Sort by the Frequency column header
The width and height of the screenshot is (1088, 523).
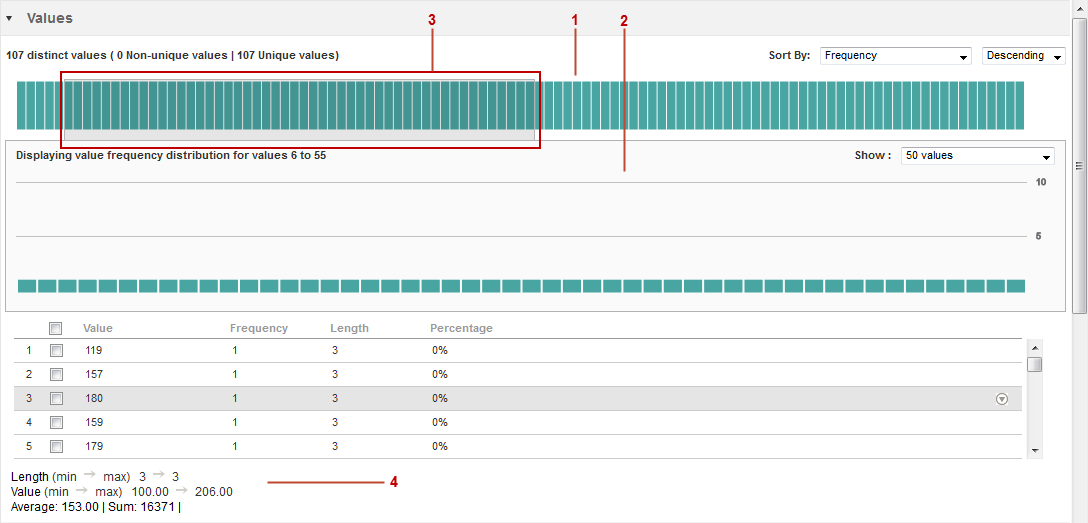(x=258, y=328)
